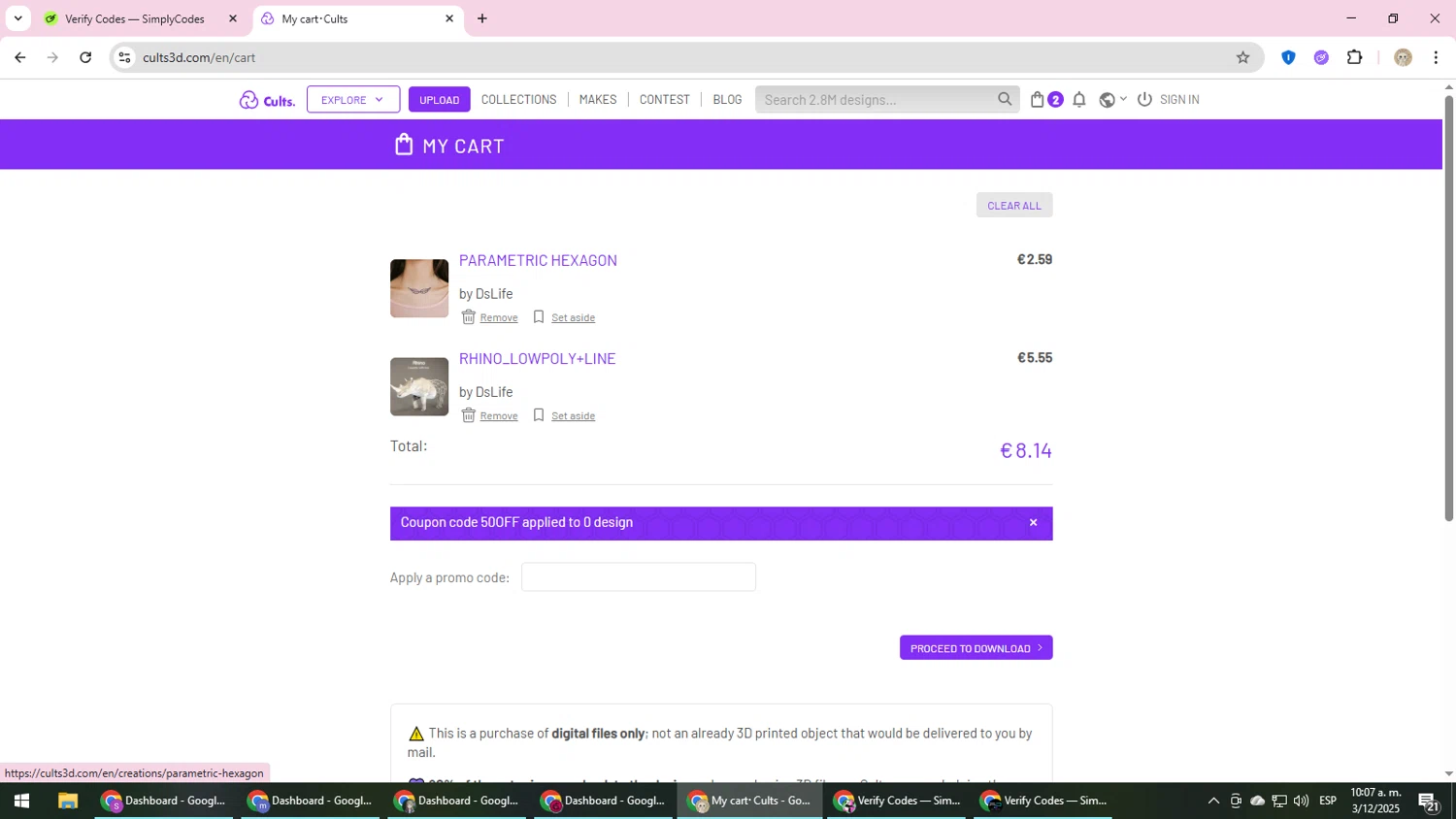The image size is (1456, 819).
Task: Reload the cart page
Action: coord(85,57)
